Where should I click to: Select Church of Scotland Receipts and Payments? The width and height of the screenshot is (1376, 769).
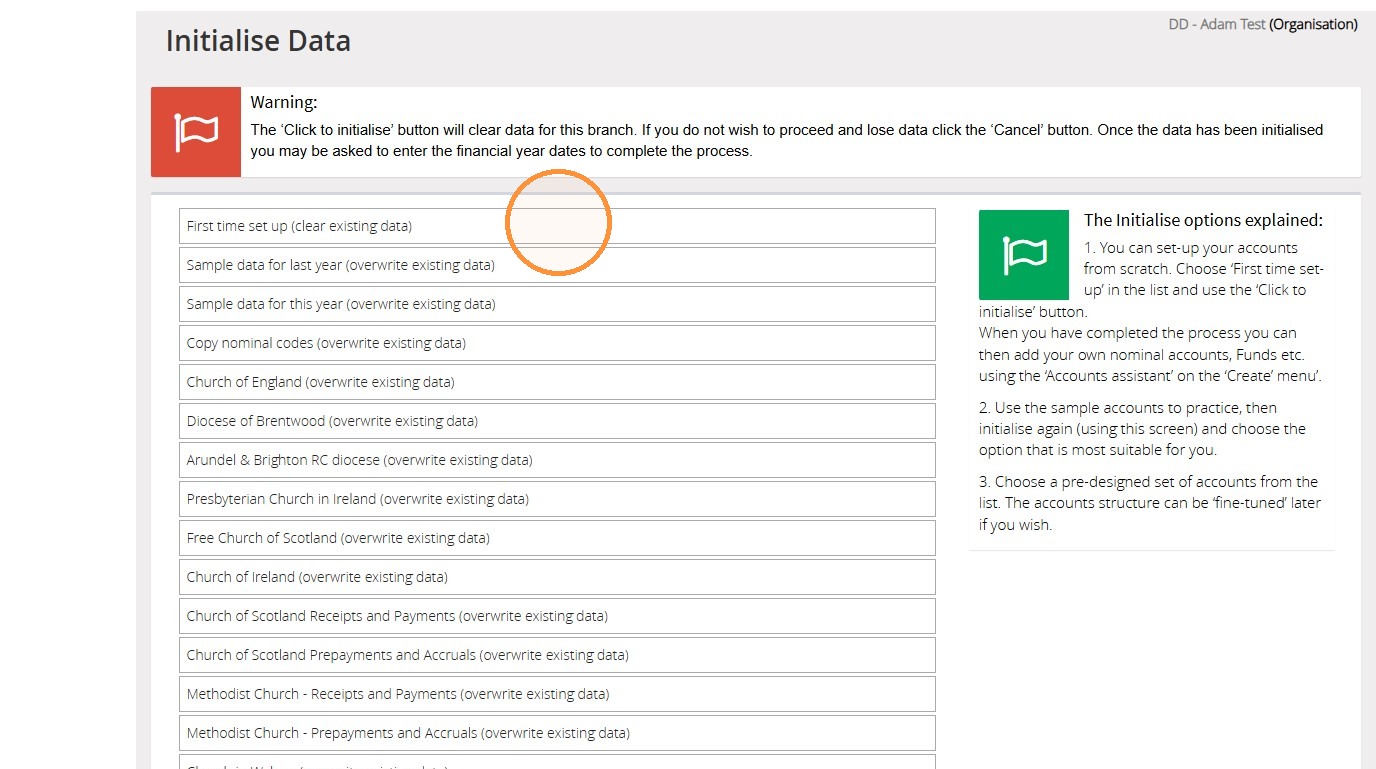pos(557,616)
